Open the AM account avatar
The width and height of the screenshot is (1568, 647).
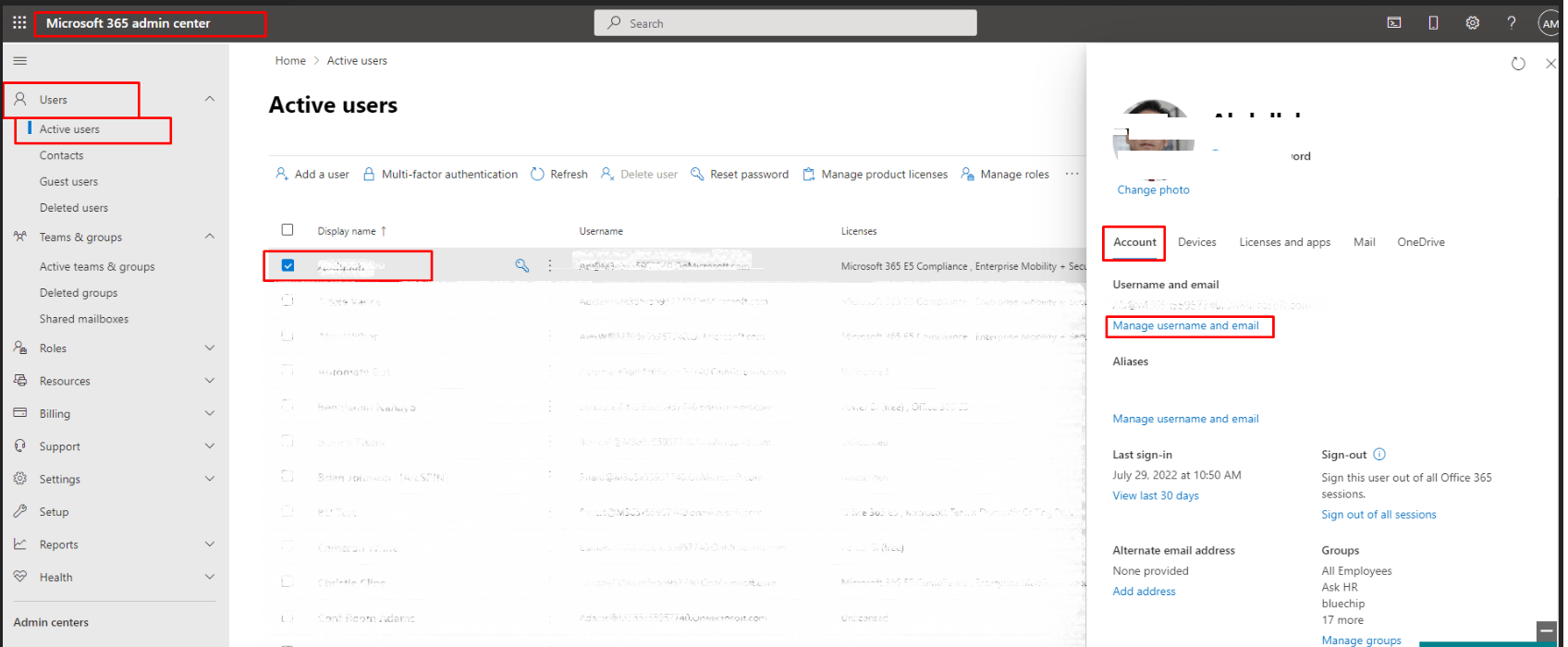pyautogui.click(x=1550, y=23)
